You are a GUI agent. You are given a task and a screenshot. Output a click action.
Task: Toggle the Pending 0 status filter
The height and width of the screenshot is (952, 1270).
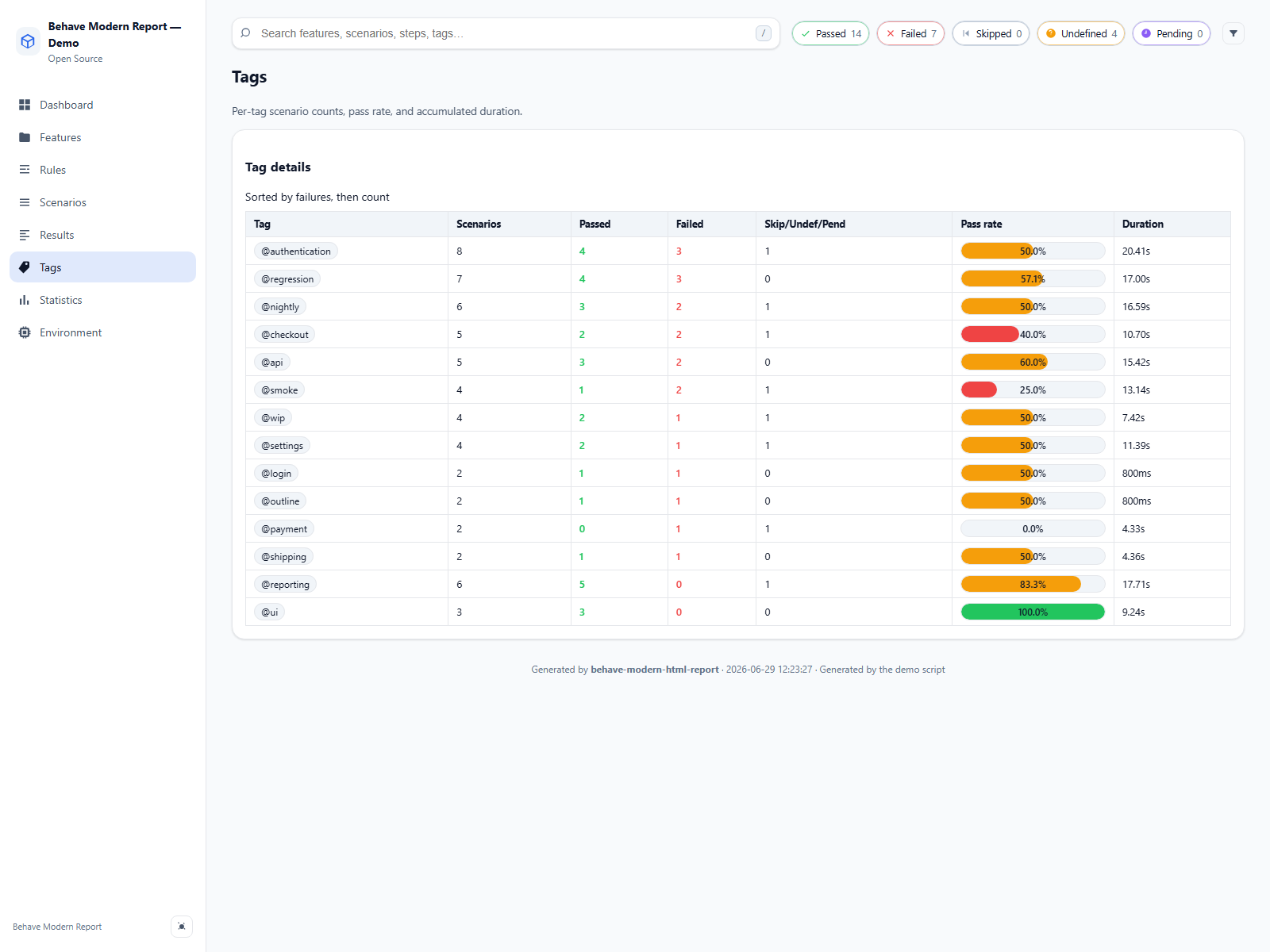(1172, 33)
